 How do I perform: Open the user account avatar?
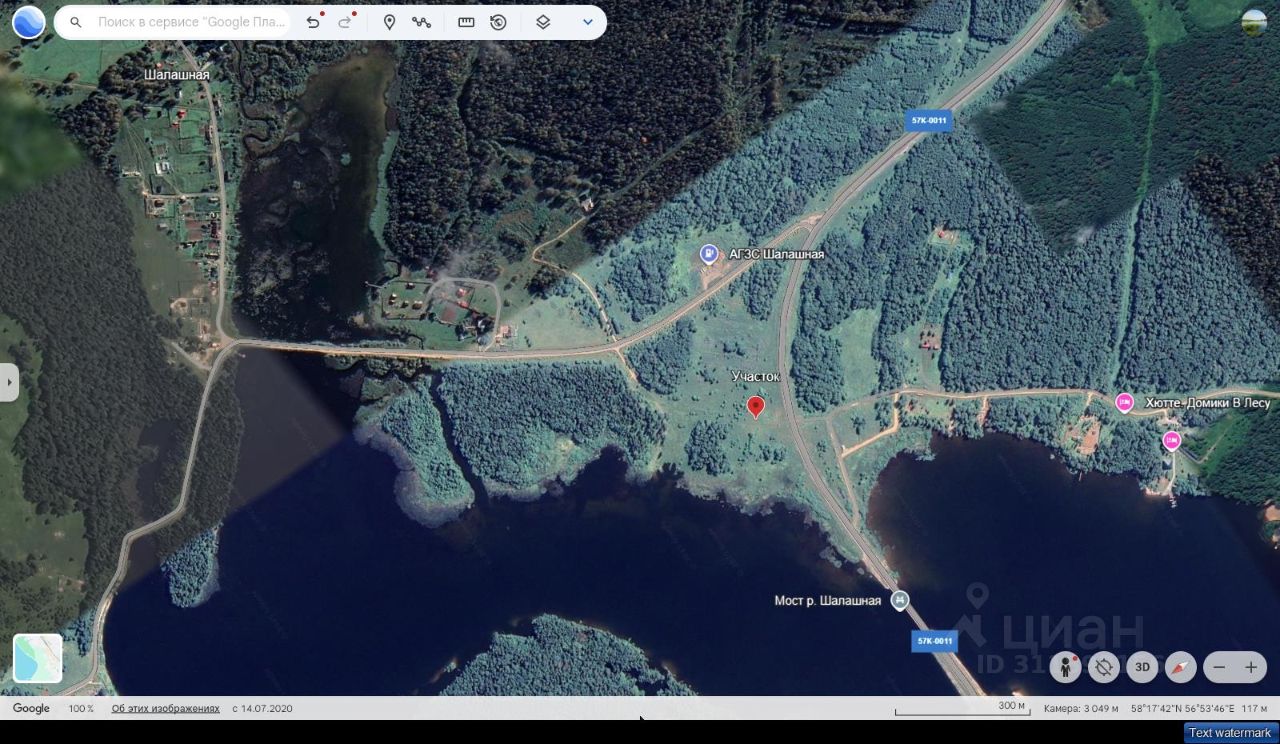(1254, 22)
